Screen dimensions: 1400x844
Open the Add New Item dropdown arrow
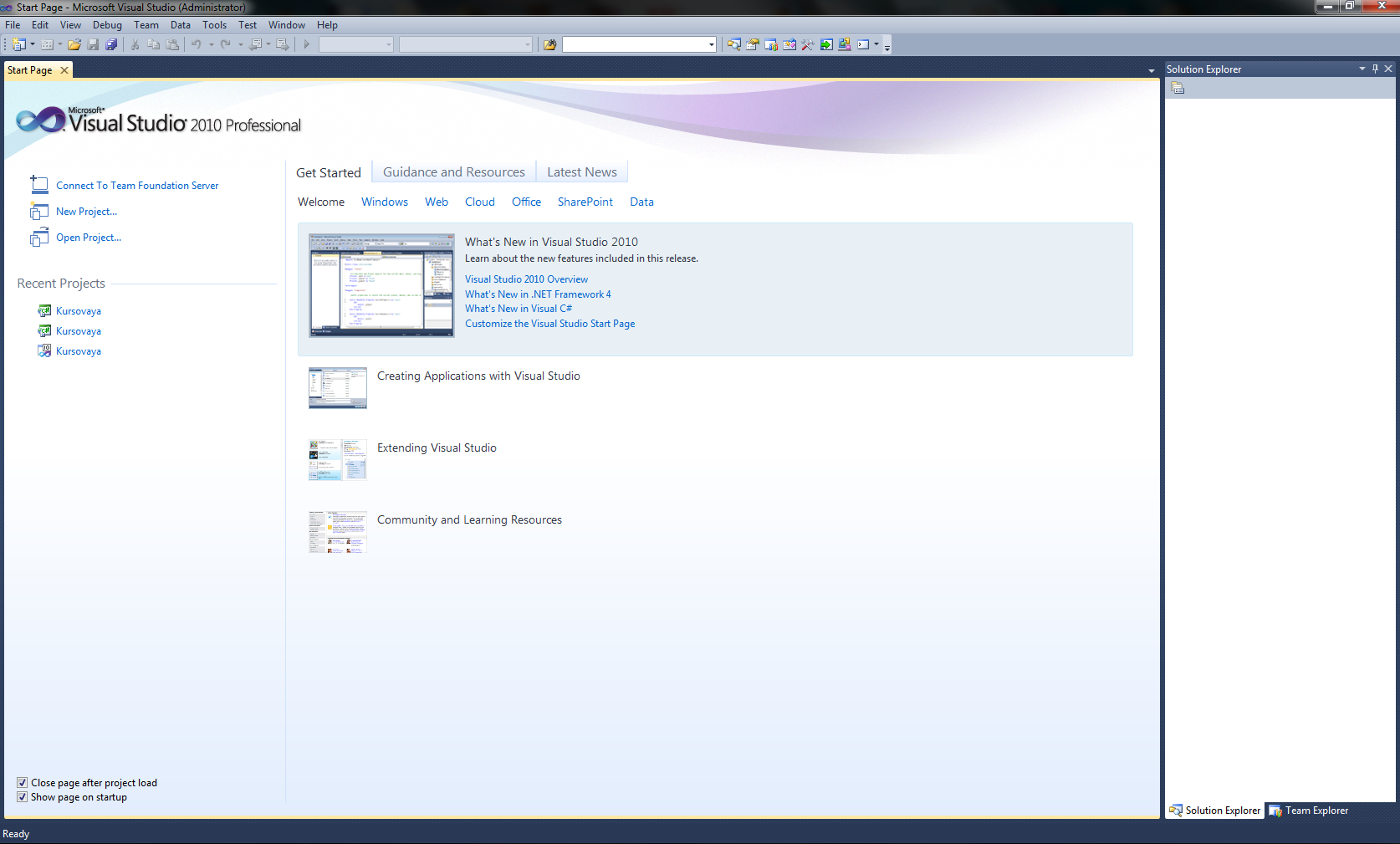(60, 44)
